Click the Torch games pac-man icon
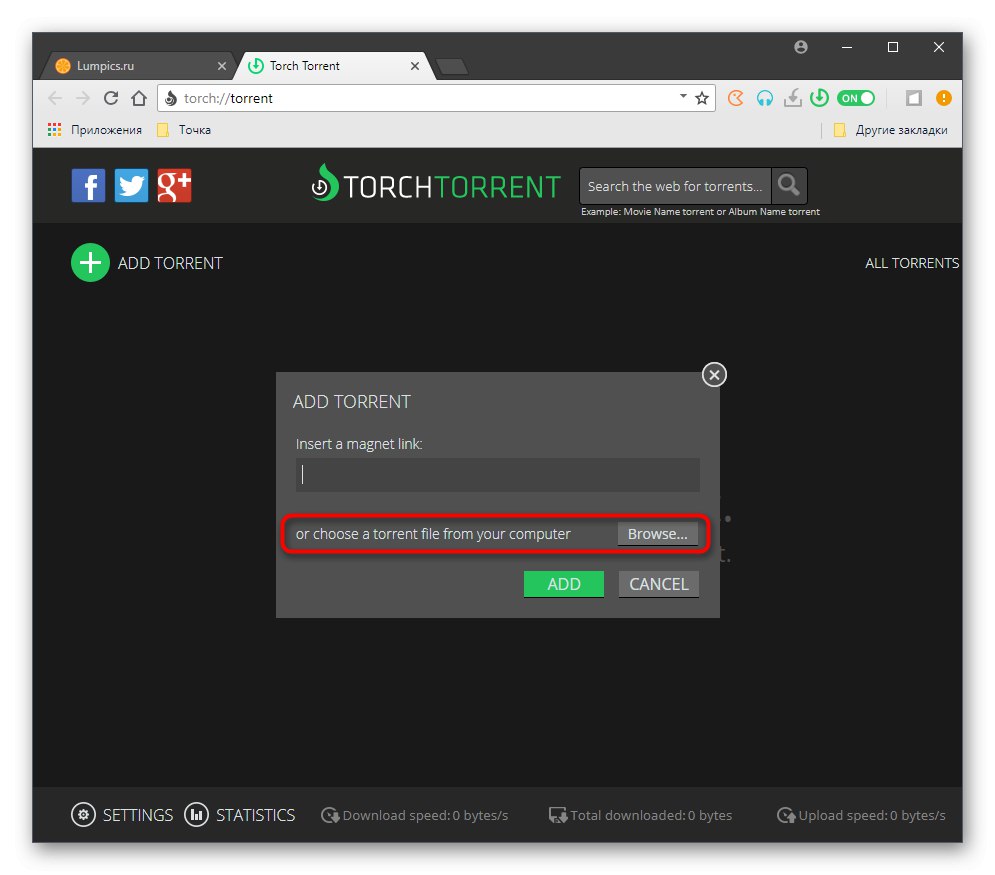The height and width of the screenshot is (875, 995). coord(737,98)
